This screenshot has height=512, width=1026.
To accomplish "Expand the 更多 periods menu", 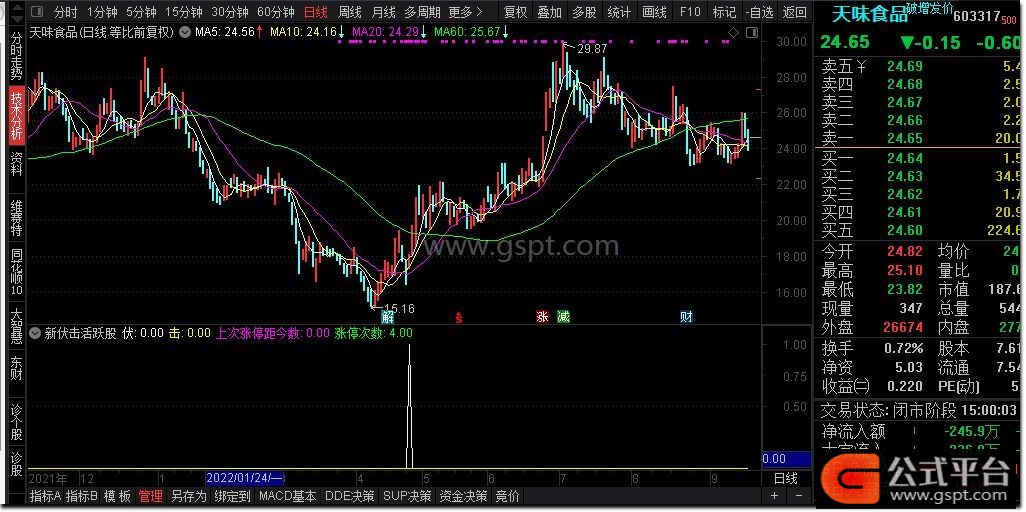I will 465,12.
